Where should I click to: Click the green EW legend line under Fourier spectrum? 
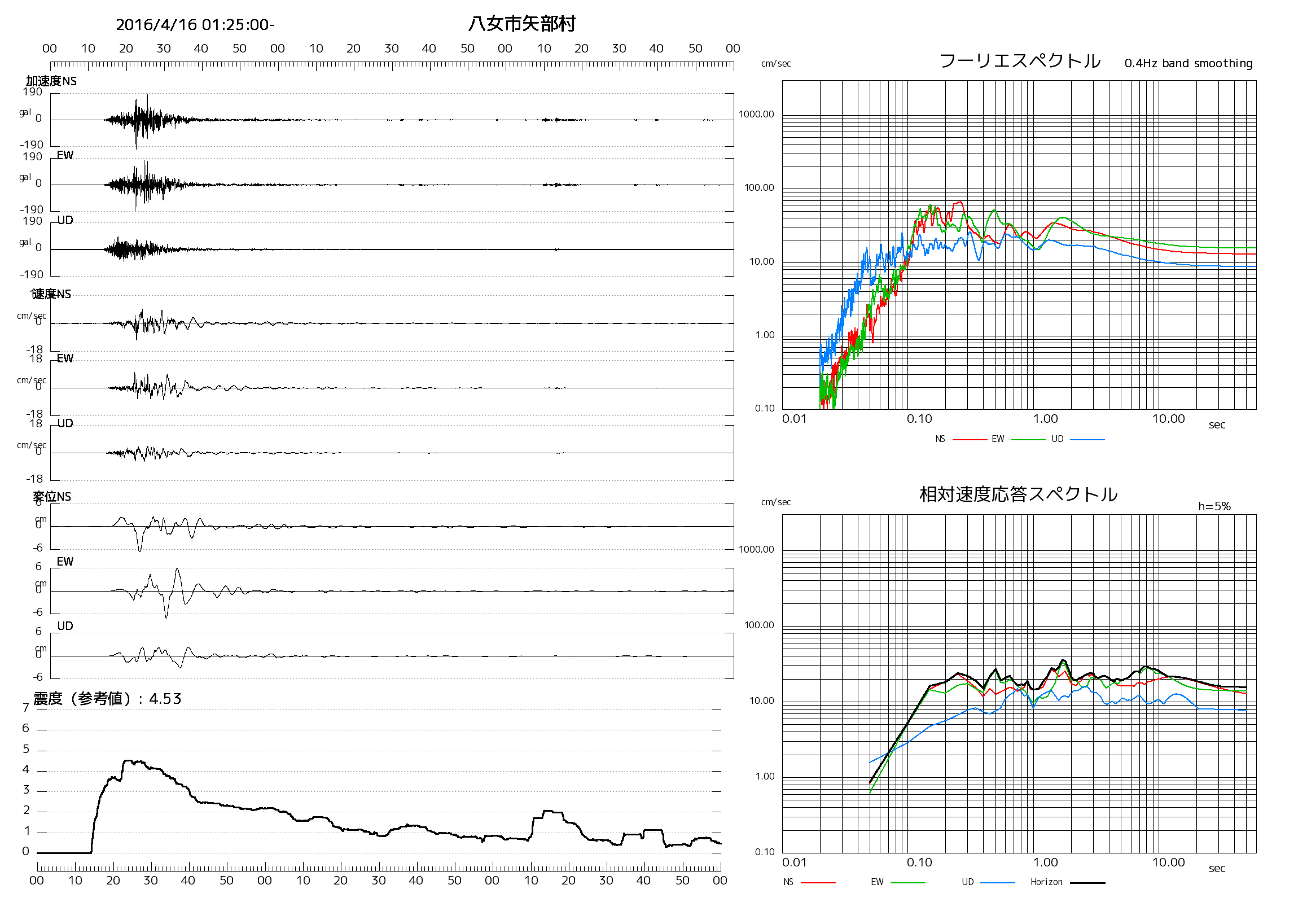[x=1028, y=440]
